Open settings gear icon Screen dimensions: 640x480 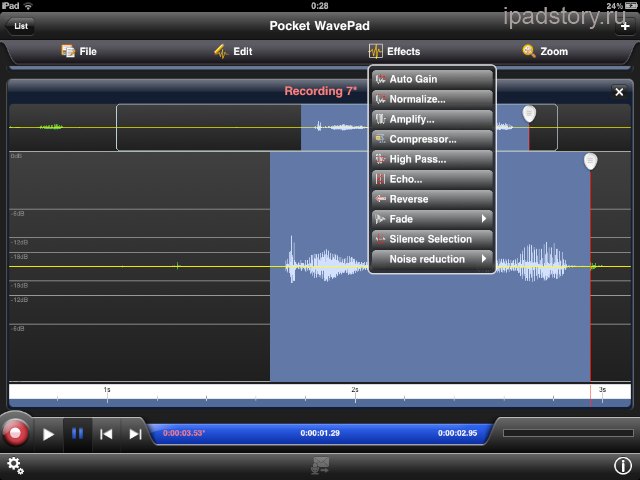[x=16, y=465]
